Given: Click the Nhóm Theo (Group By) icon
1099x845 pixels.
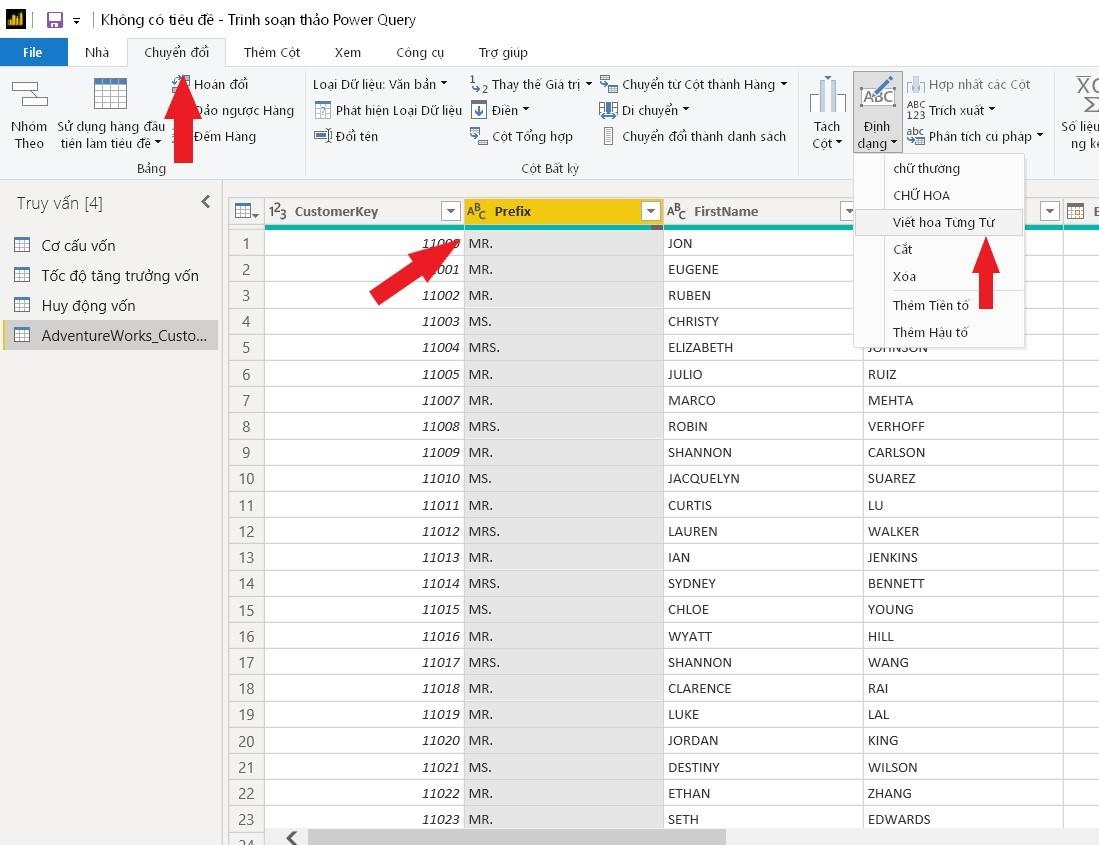Looking at the screenshot, I should 29,96.
